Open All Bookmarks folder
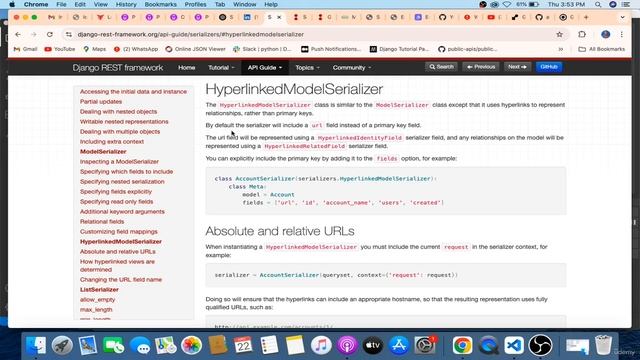Image resolution: width=640 pixels, height=360 pixels. 602,49
